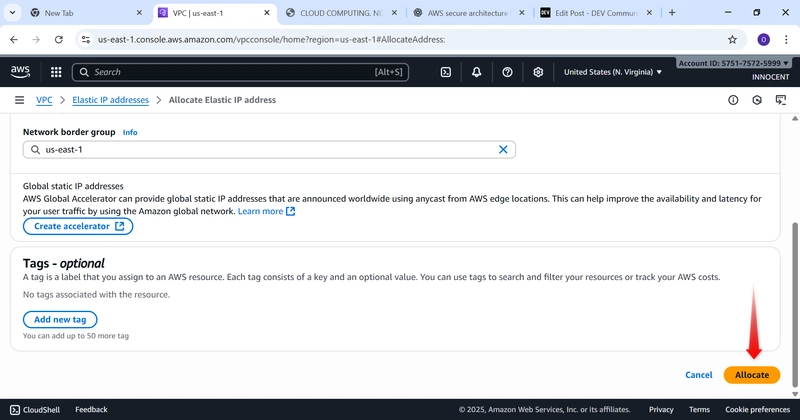Open the tab search dropdown arrow
Screen dimensions: 800x420
12,13
